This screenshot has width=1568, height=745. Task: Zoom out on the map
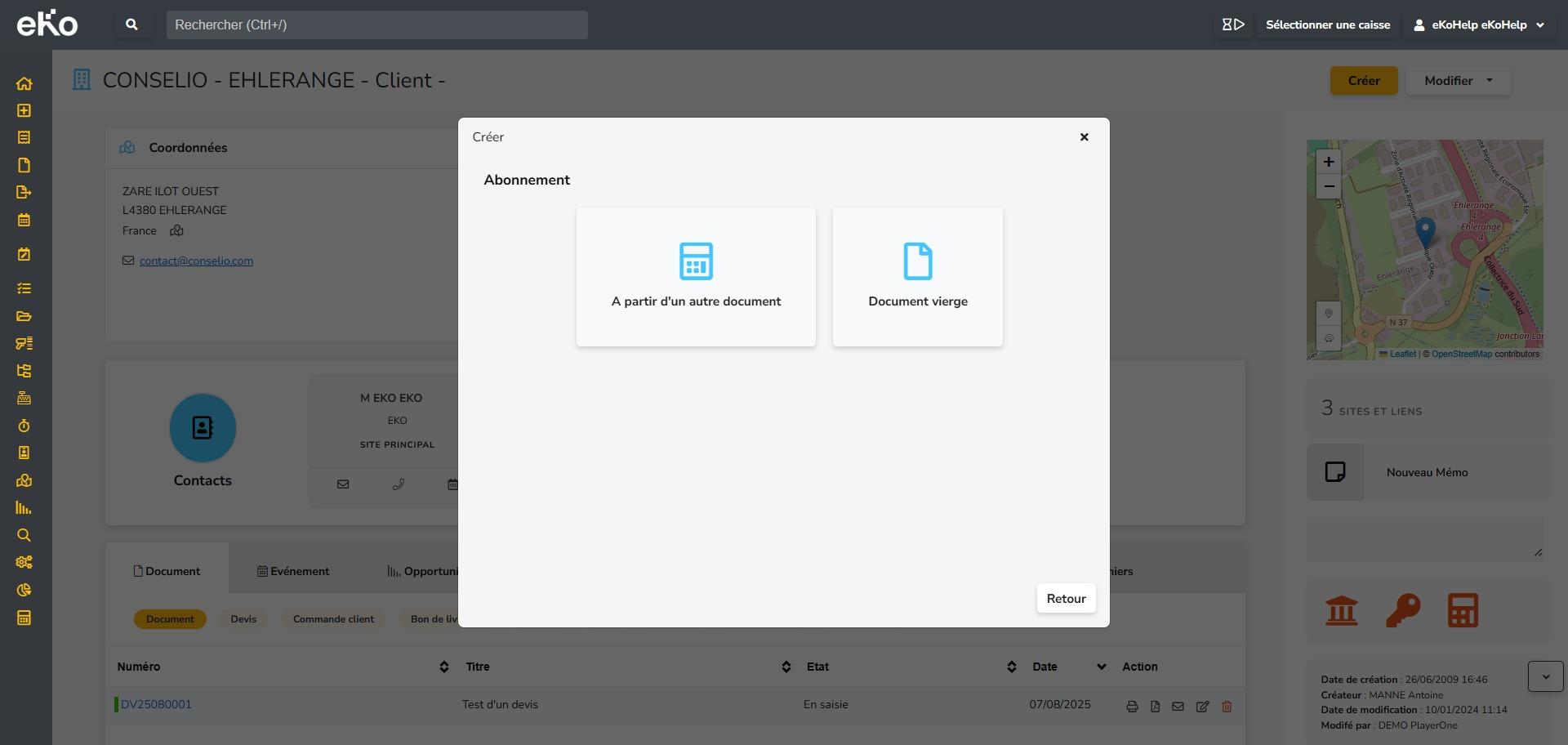1328,186
